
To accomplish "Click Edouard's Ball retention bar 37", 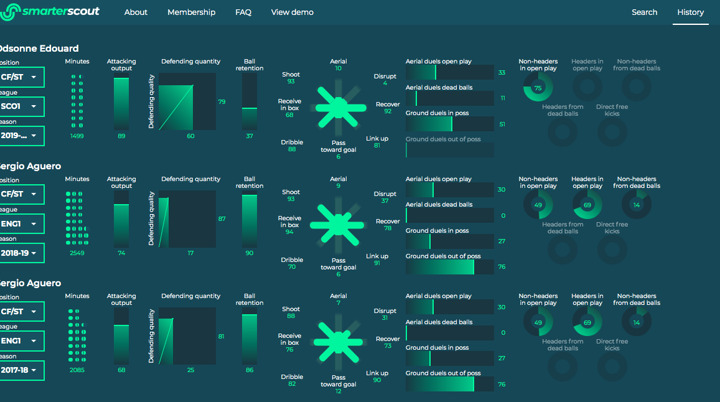I will (249, 102).
